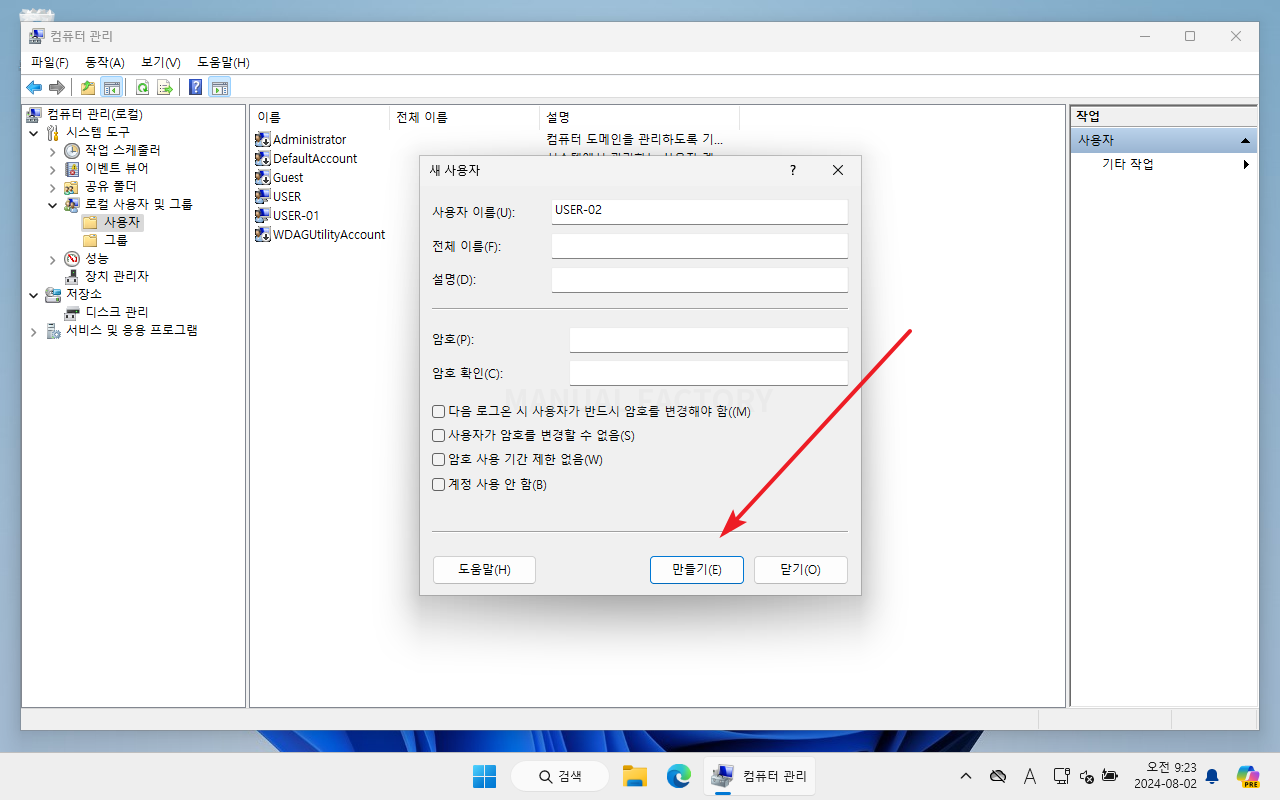Close the 새 사용자 dialog with X
Image resolution: width=1280 pixels, height=800 pixels.
click(838, 171)
